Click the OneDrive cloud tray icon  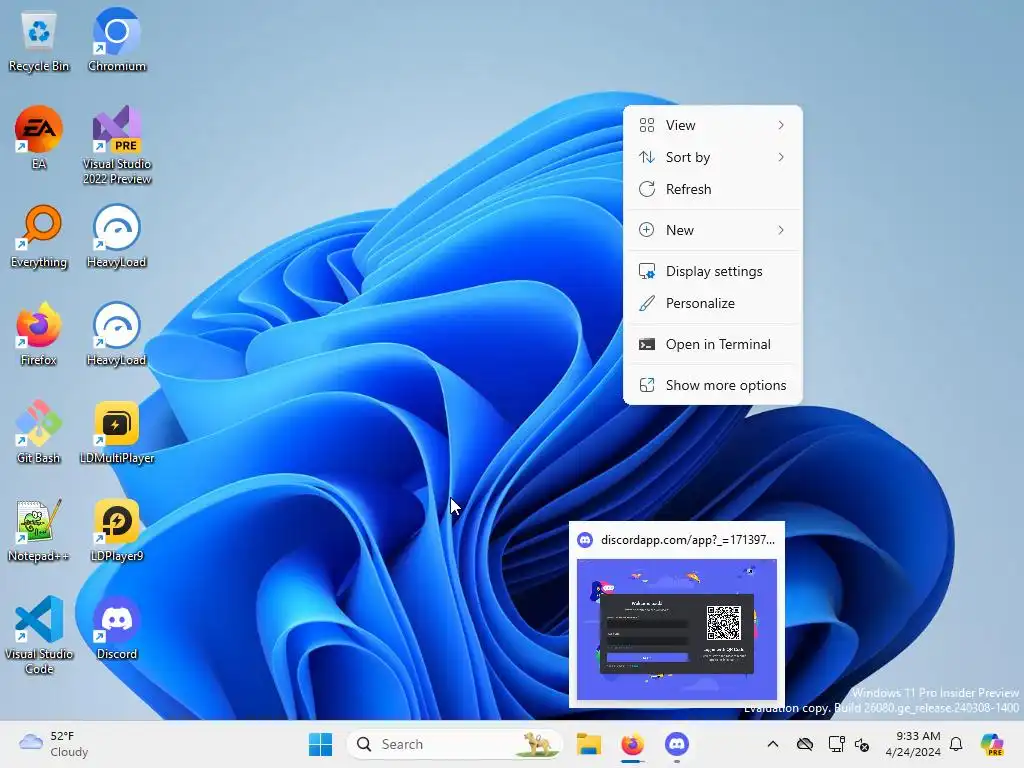tap(805, 744)
